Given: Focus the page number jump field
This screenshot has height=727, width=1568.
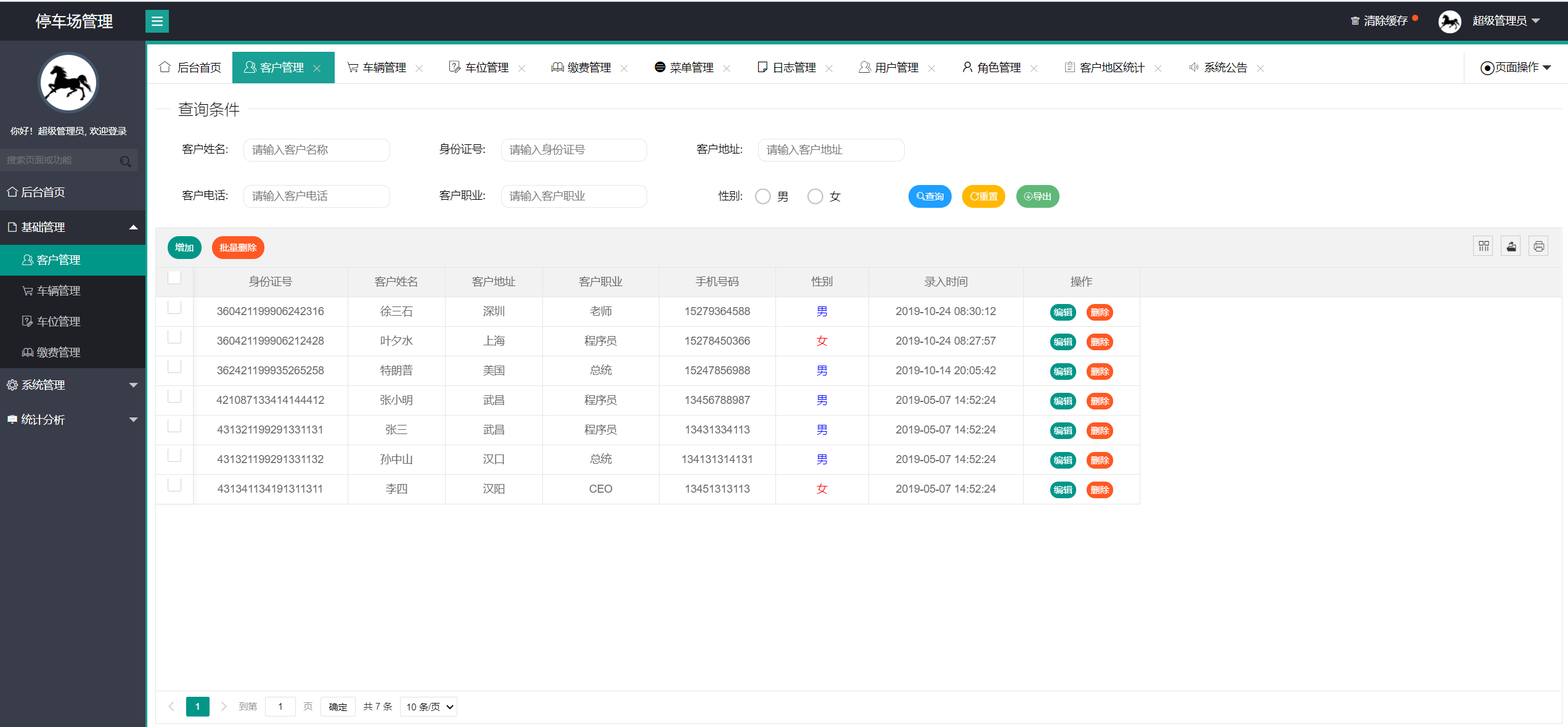Looking at the screenshot, I should pyautogui.click(x=280, y=707).
